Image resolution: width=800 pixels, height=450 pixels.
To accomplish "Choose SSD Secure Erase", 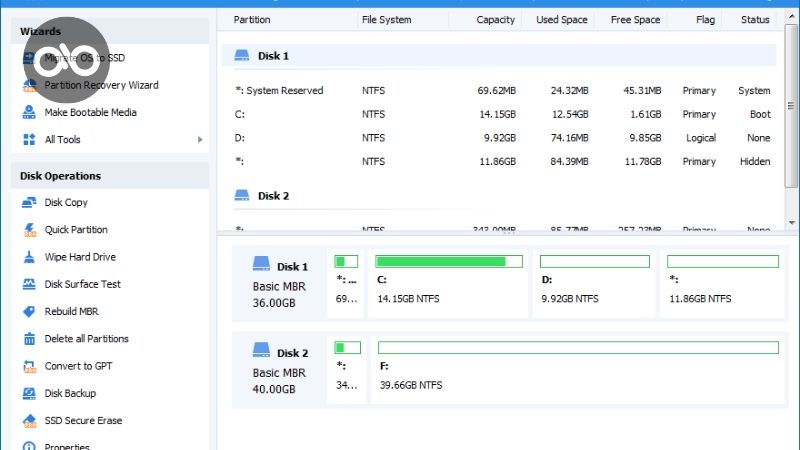I will (x=83, y=421).
